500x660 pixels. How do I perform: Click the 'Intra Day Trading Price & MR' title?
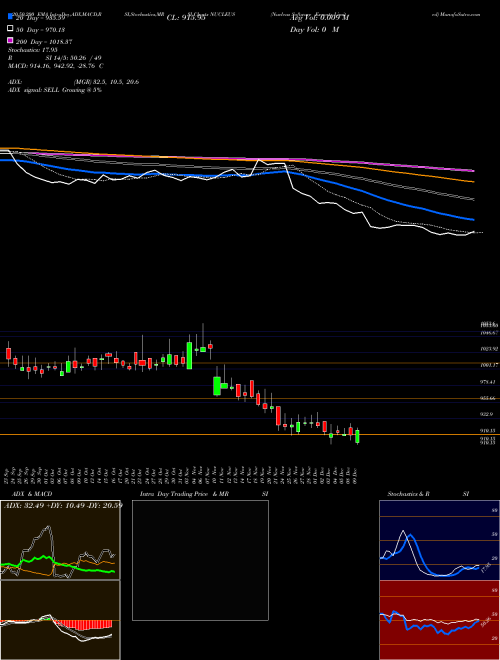coord(184,494)
